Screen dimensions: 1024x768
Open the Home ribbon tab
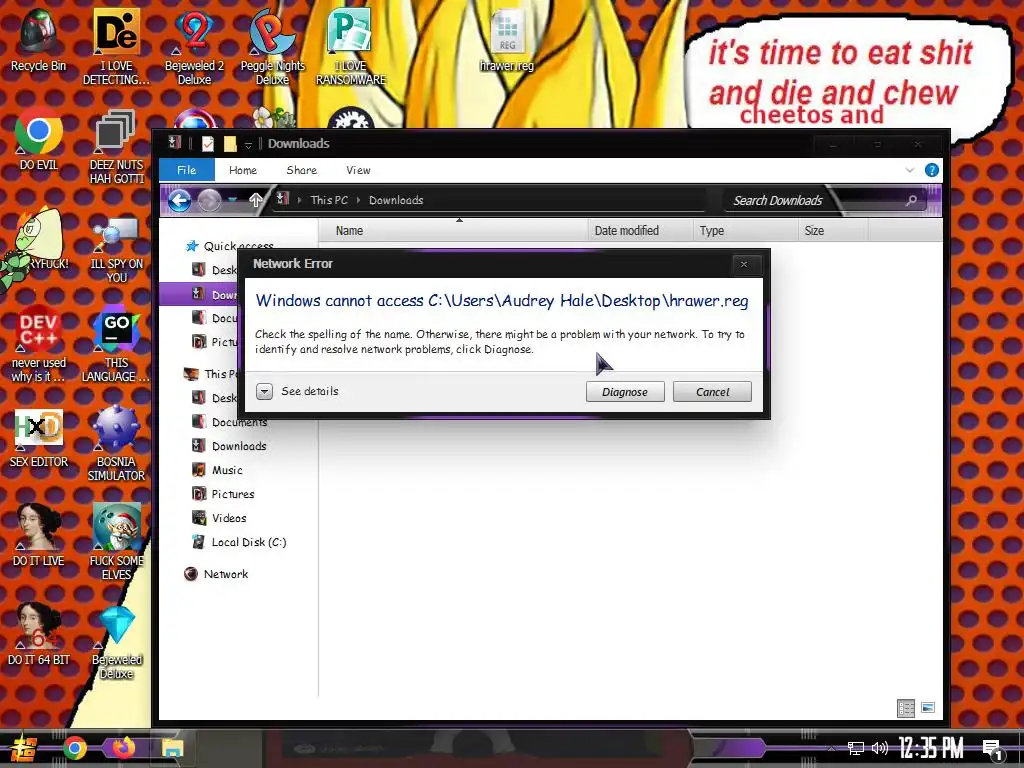(243, 170)
